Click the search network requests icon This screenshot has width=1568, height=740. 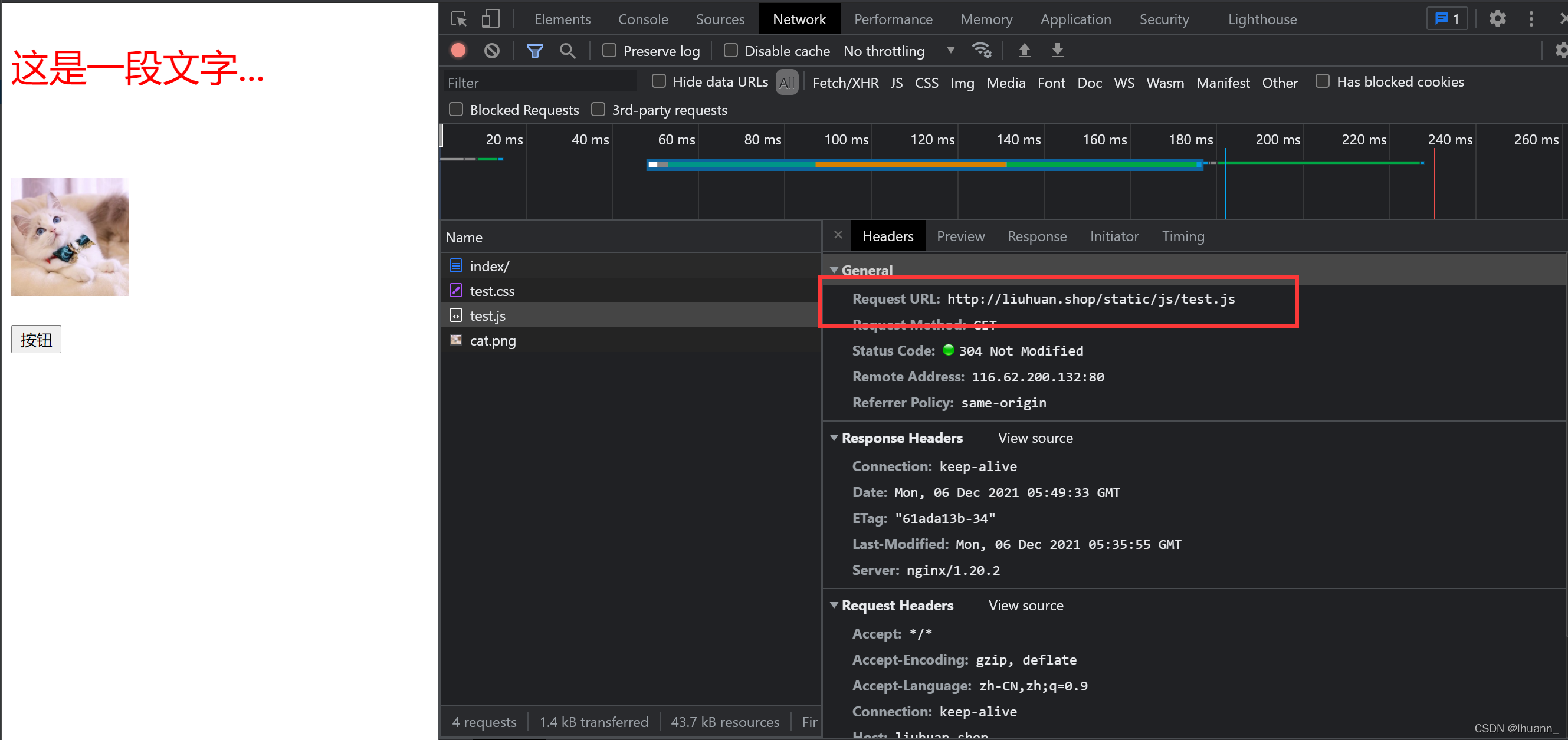(x=567, y=50)
